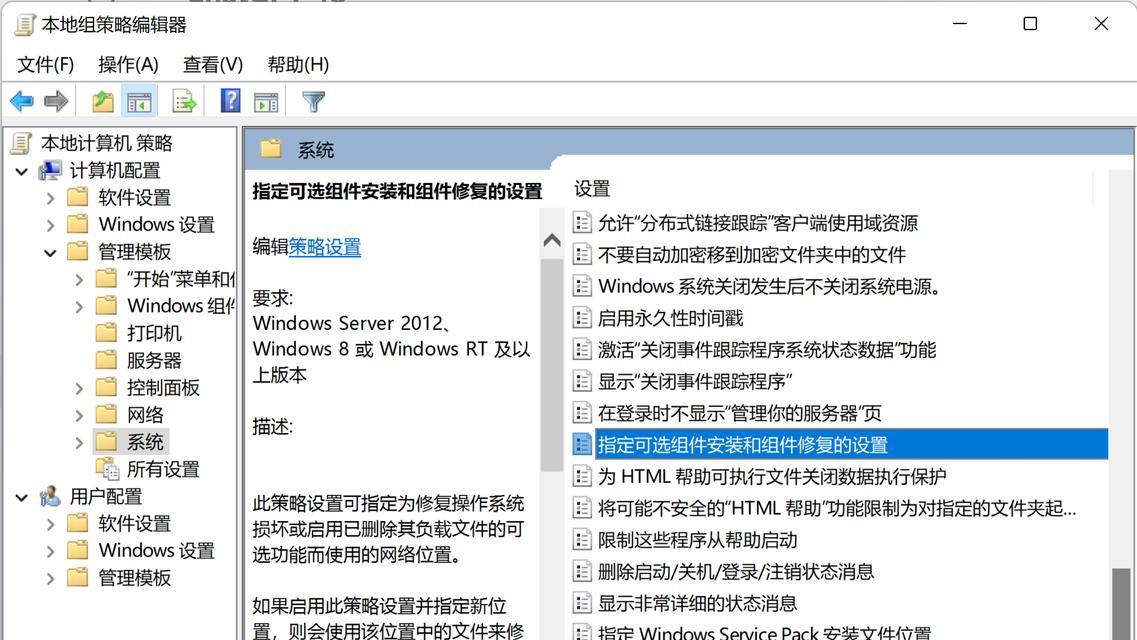Toggle the show/hide action pane icon
Image resolution: width=1137 pixels, height=640 pixels.
pos(266,102)
